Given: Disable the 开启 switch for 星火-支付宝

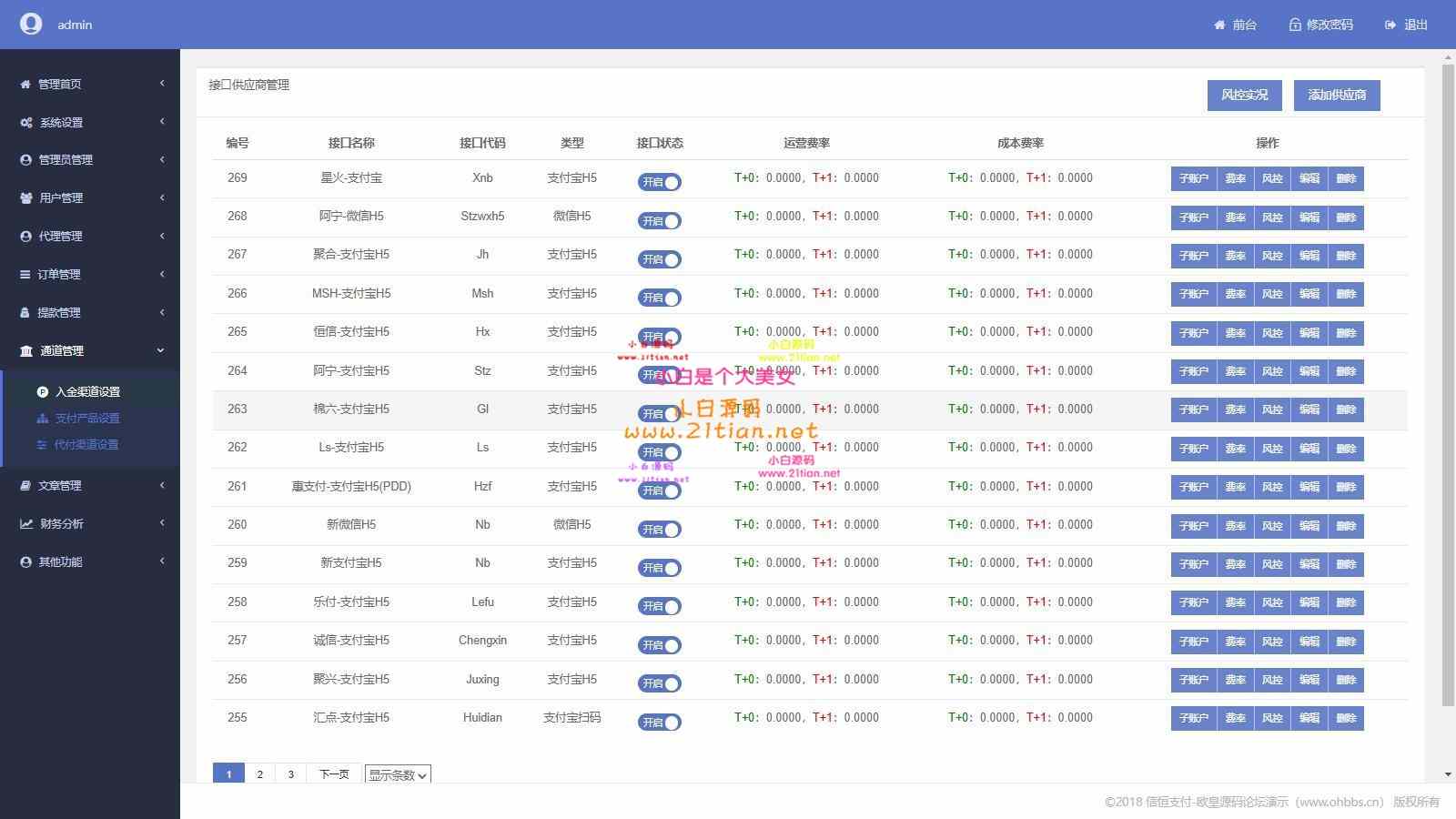Looking at the screenshot, I should click(x=660, y=182).
